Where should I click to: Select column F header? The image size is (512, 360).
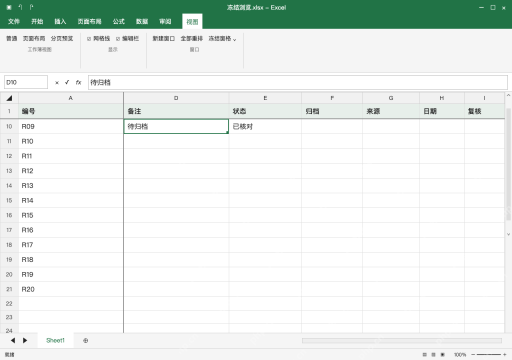pos(332,98)
